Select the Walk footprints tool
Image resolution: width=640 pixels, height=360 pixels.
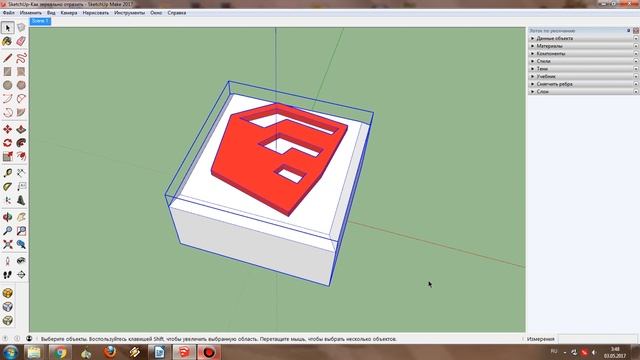pyautogui.click(x=7, y=275)
